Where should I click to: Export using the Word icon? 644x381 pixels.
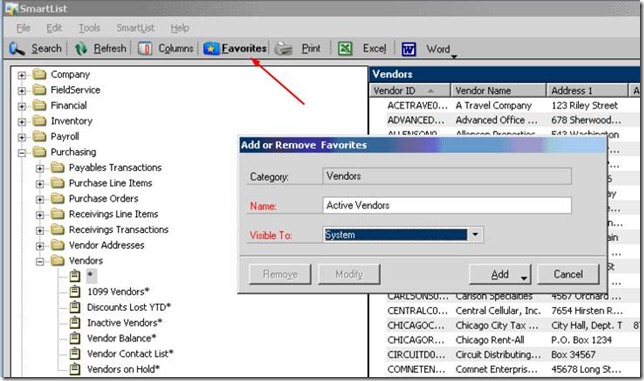pos(408,49)
